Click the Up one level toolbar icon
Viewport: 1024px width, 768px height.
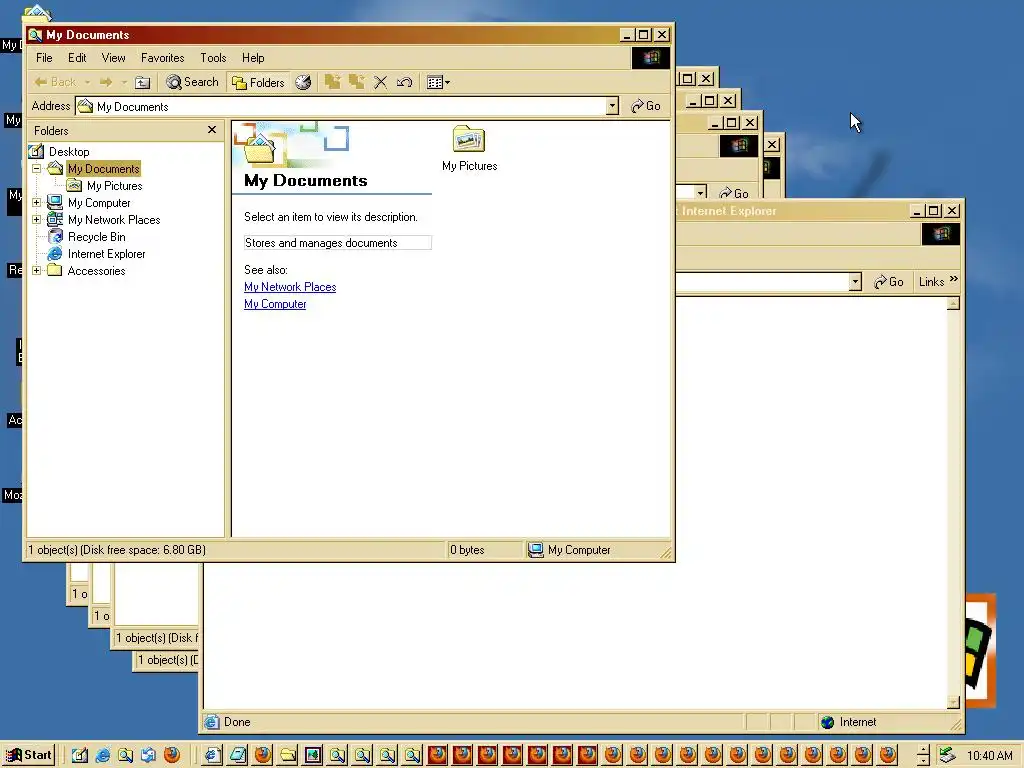[142, 82]
